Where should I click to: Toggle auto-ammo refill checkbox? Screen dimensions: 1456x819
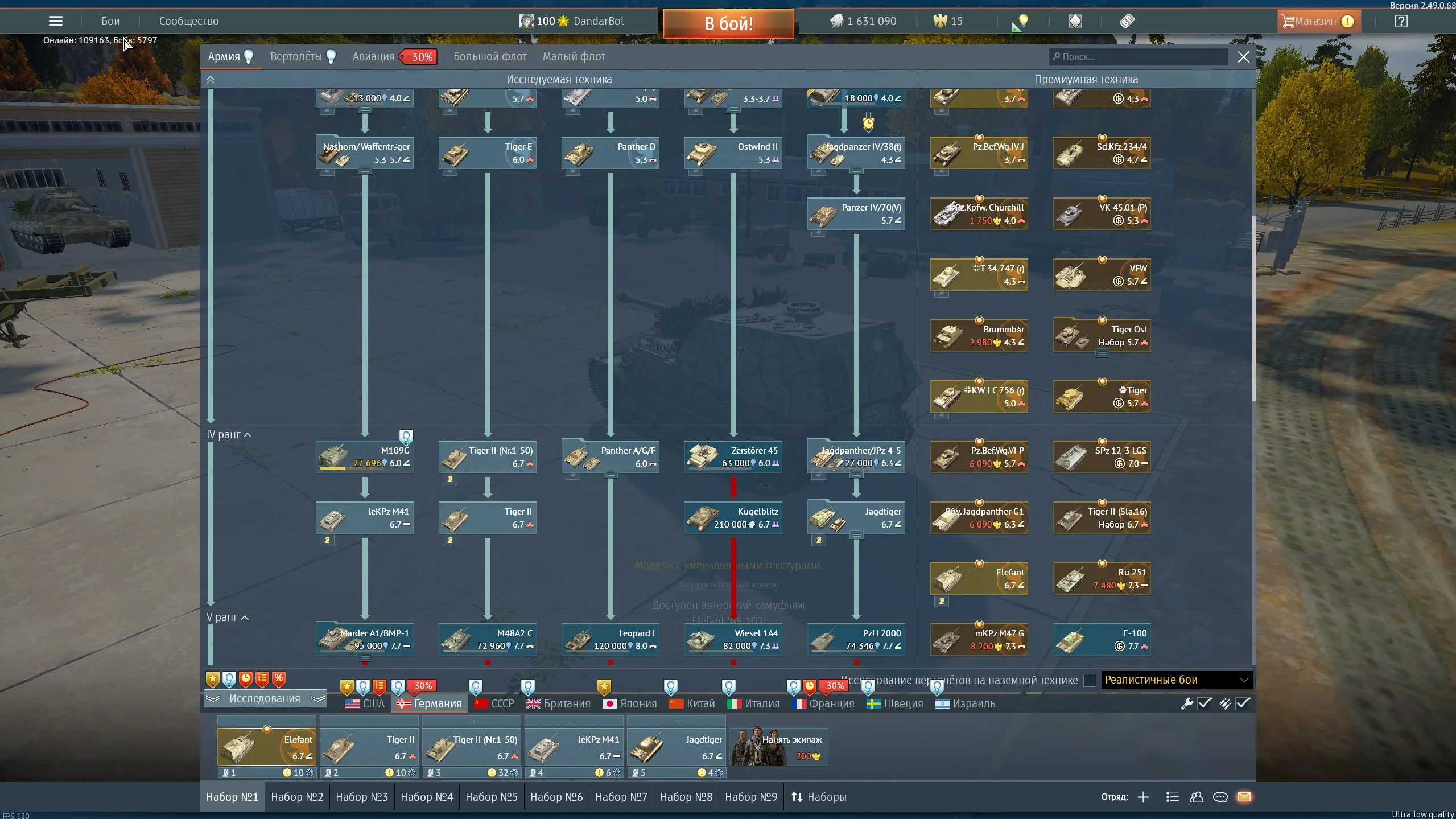point(1243,703)
